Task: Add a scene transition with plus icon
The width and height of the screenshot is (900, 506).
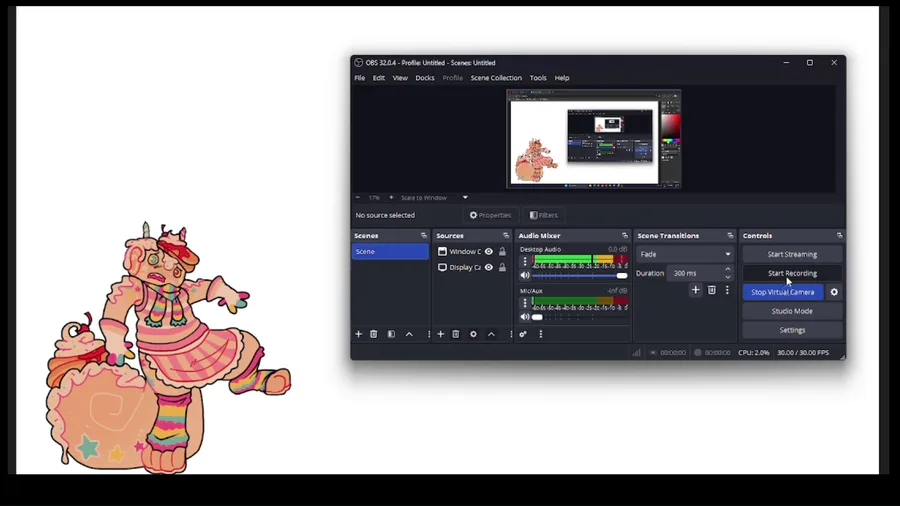Action: tap(696, 290)
